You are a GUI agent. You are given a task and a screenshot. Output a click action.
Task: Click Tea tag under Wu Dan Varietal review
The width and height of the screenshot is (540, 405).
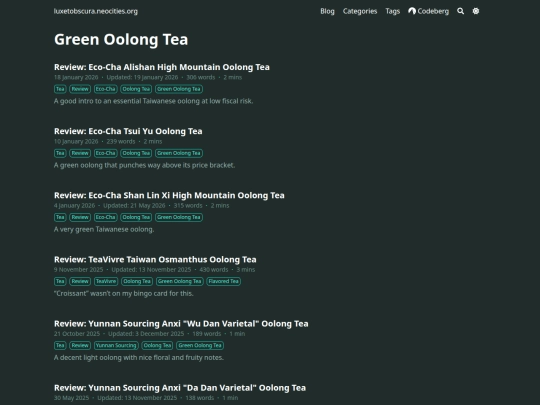pyautogui.click(x=60, y=345)
